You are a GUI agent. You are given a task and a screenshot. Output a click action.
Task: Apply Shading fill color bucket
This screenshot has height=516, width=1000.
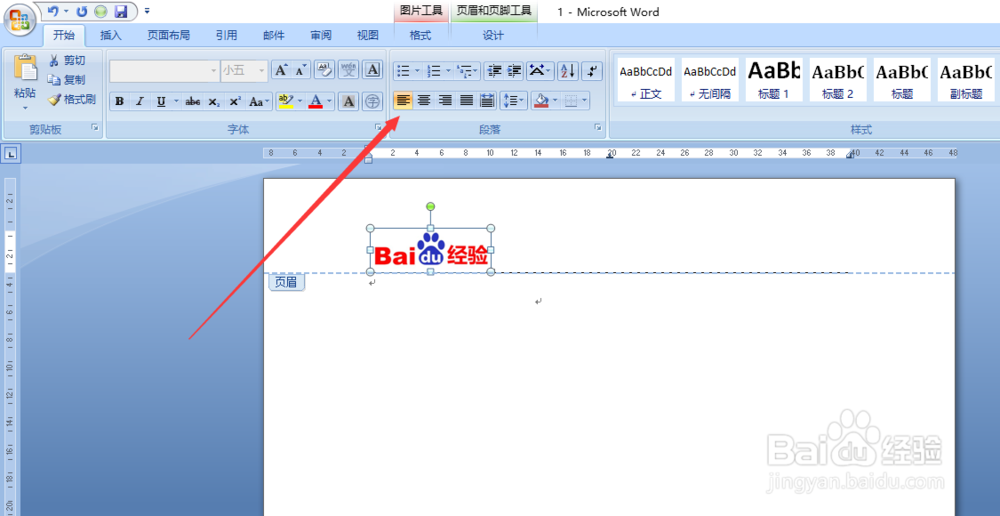pyautogui.click(x=541, y=101)
